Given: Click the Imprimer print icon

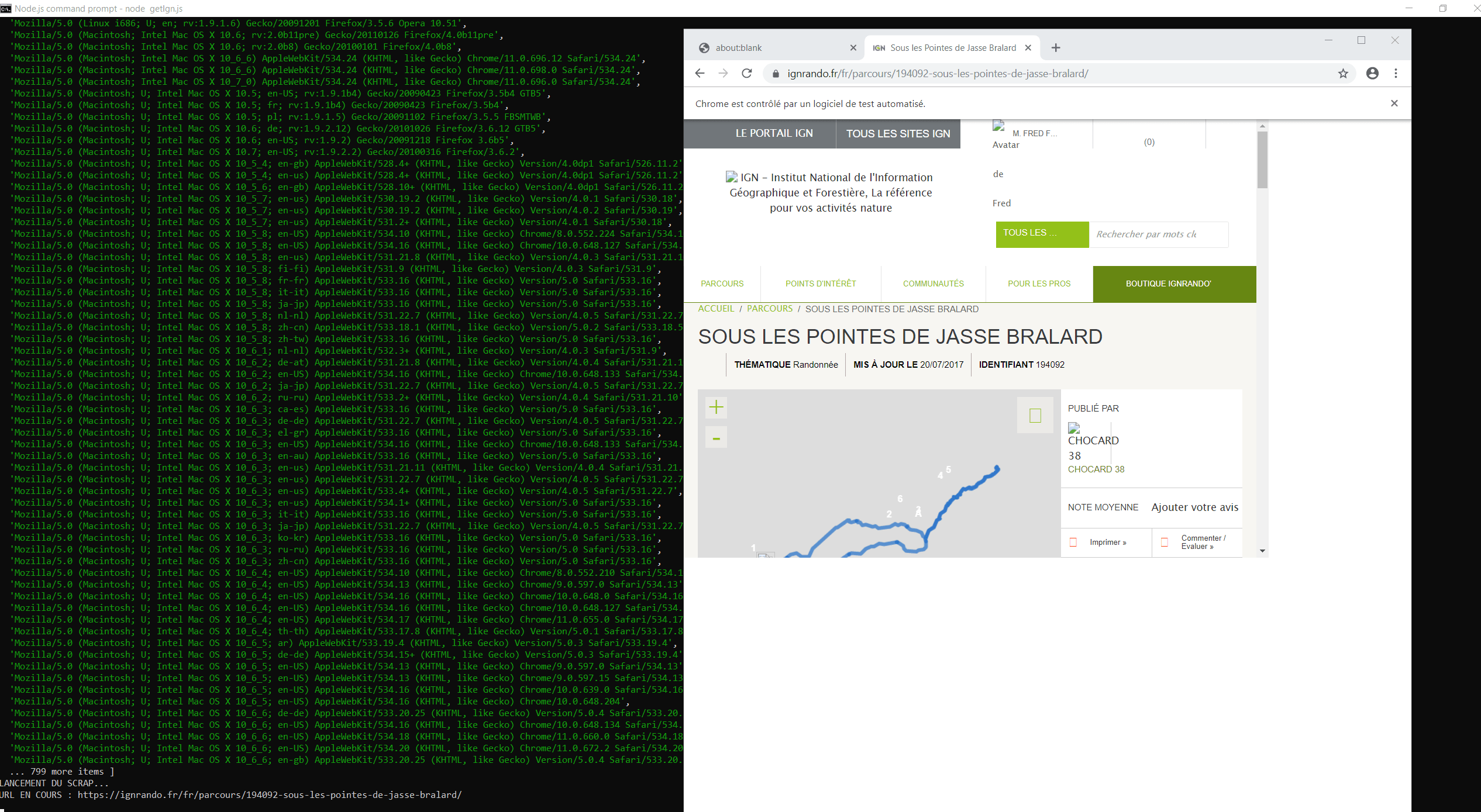Looking at the screenshot, I should (1073, 543).
